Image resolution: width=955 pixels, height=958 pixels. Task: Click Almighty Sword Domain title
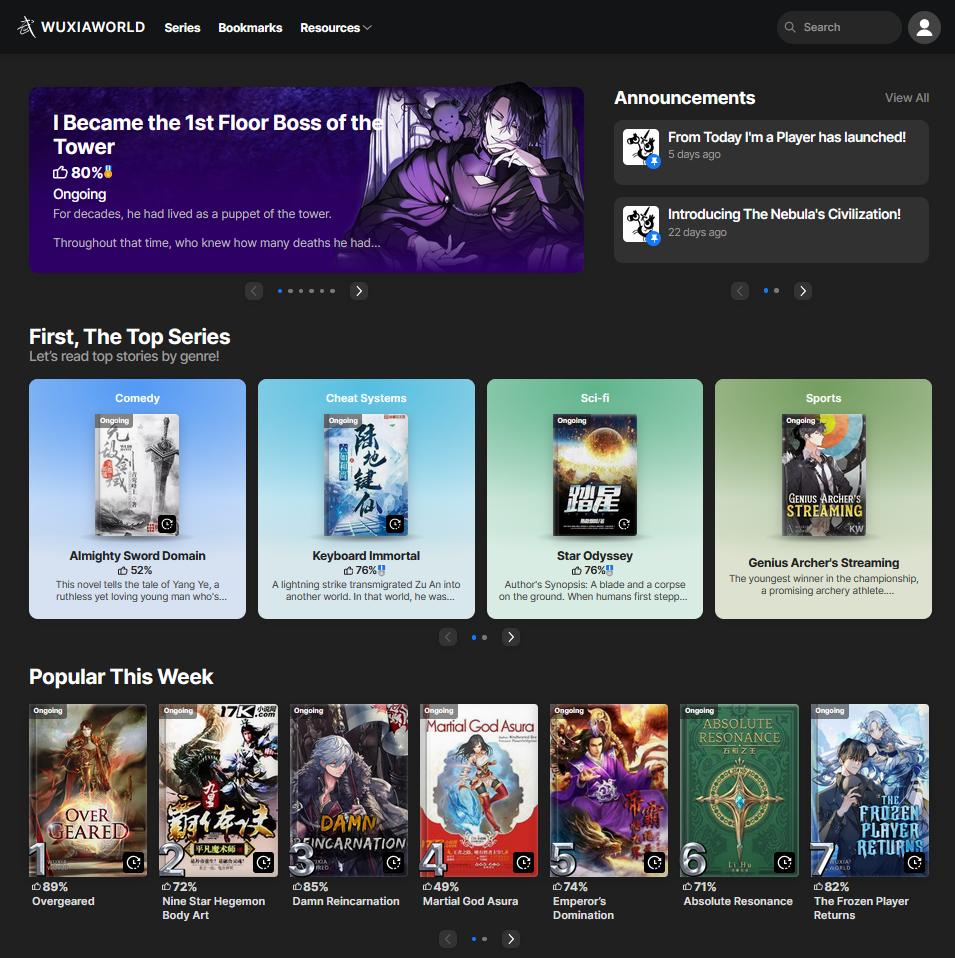click(137, 555)
